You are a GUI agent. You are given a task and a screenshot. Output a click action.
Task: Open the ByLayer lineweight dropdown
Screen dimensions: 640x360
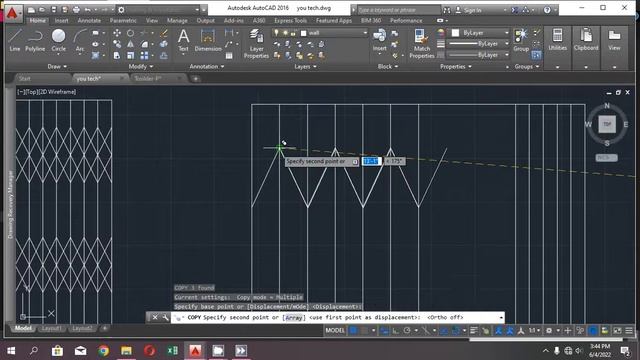pos(478,44)
